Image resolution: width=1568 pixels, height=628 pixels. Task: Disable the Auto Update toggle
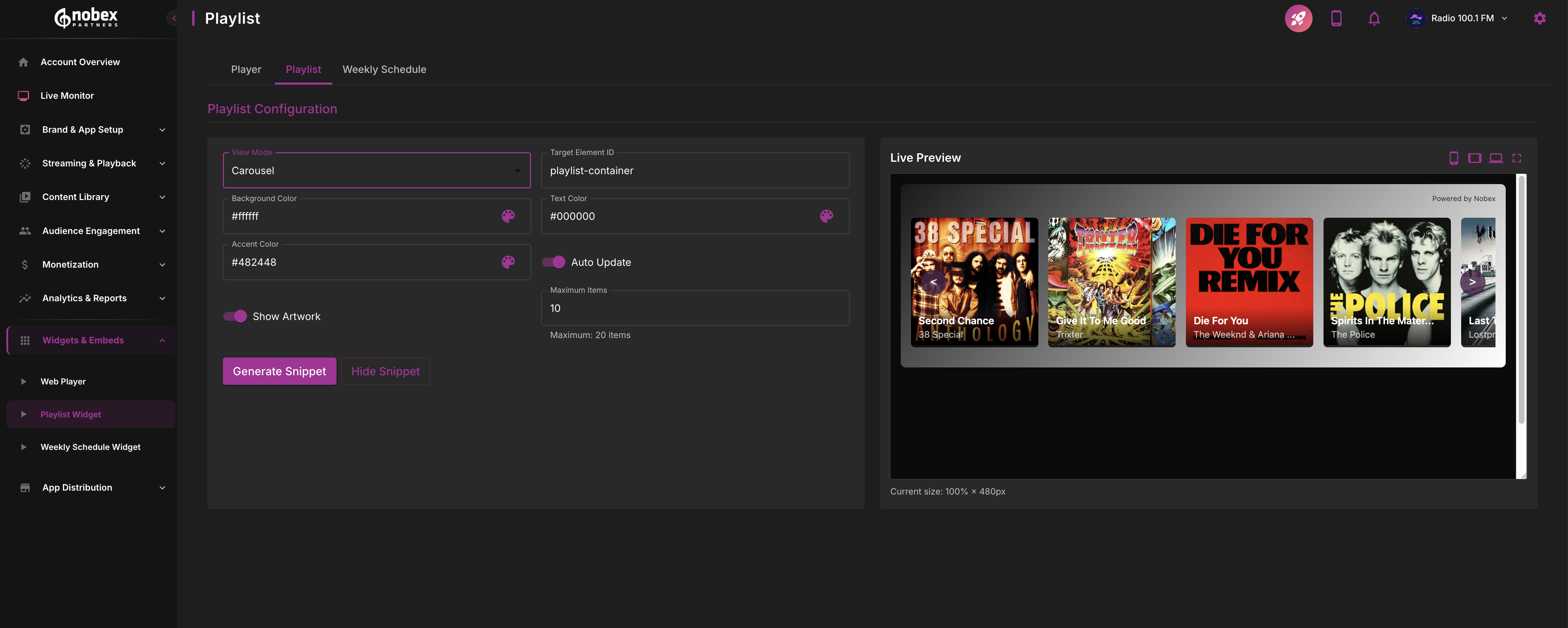pos(554,262)
